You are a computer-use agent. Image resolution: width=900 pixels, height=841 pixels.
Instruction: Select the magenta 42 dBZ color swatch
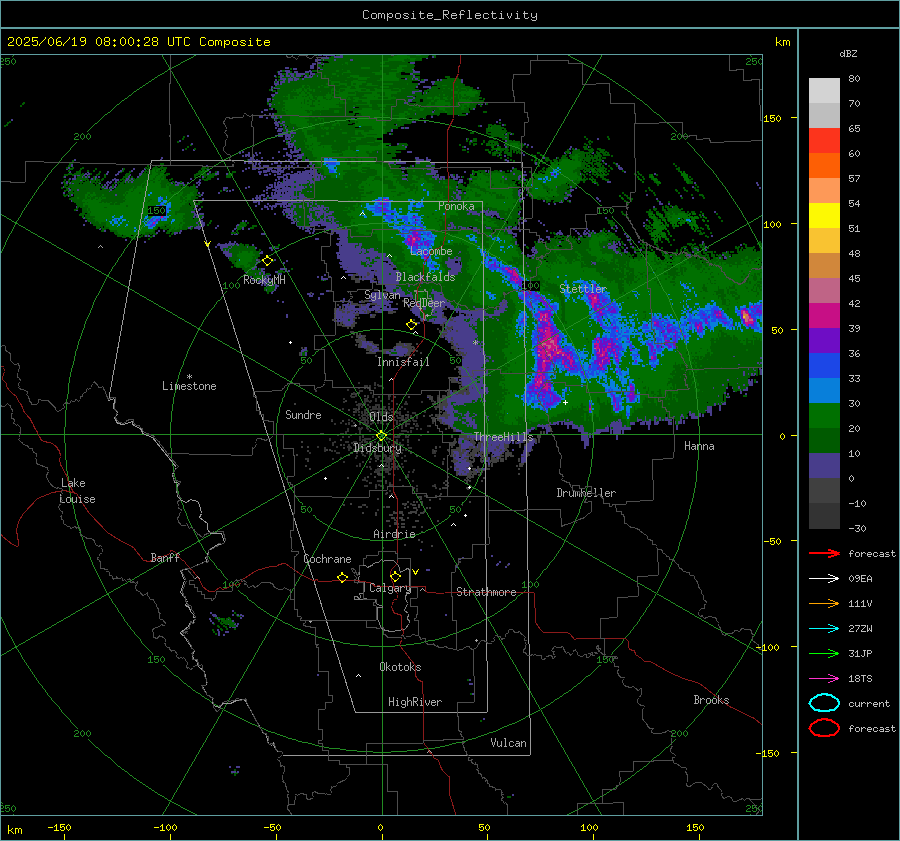click(x=824, y=316)
